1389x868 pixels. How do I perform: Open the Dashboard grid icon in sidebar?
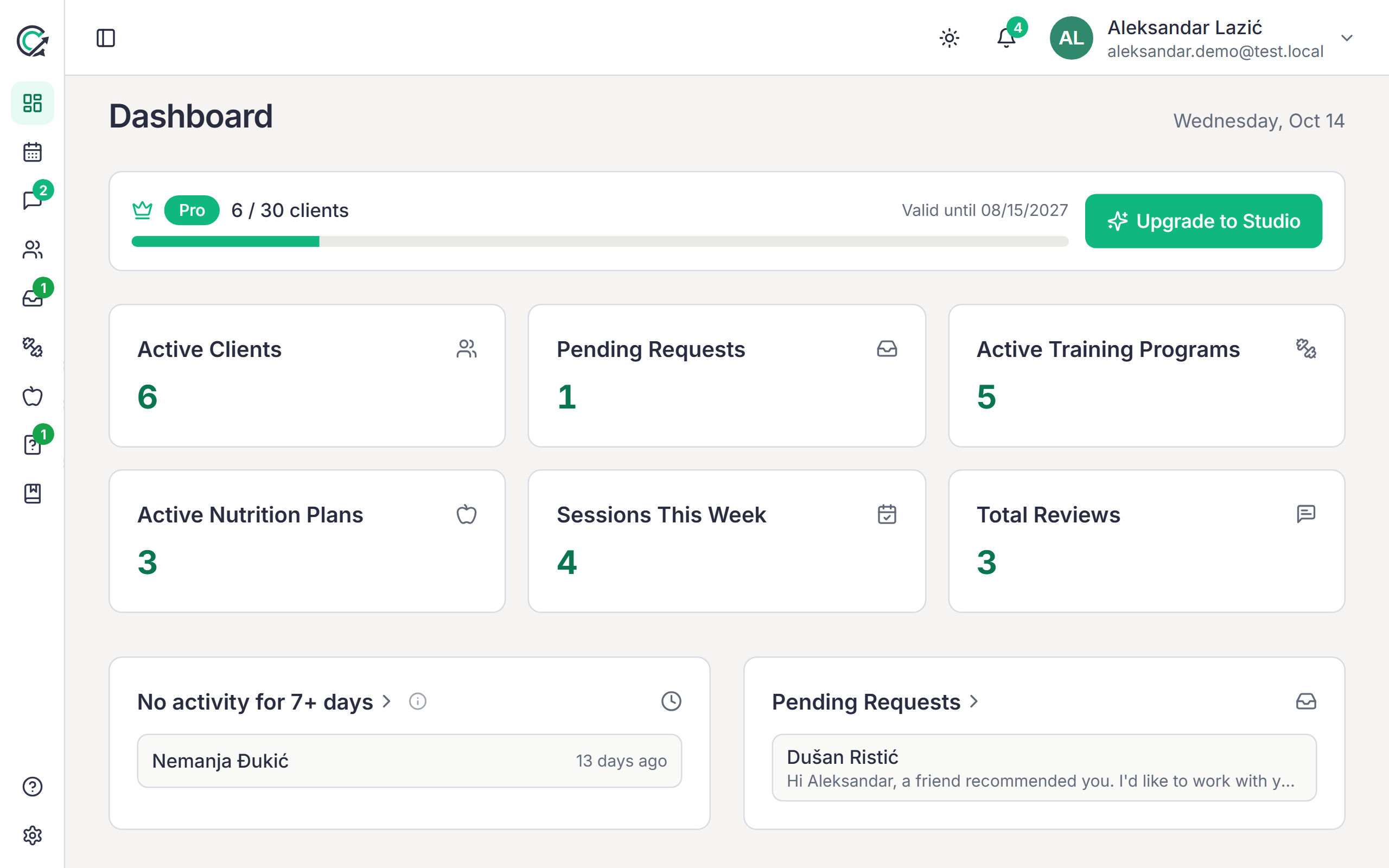(x=33, y=103)
